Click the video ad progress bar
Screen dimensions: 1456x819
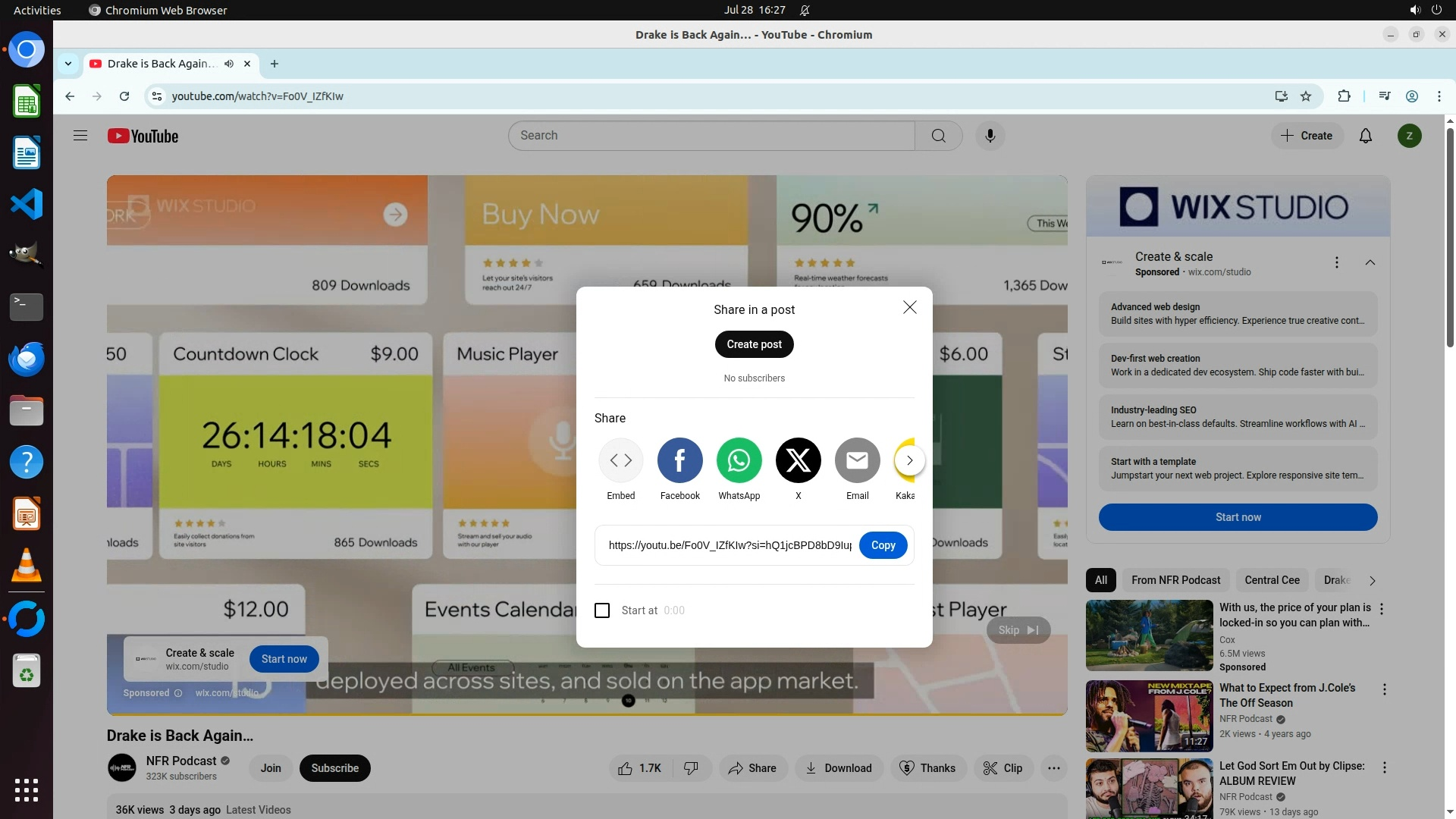pyautogui.click(x=587, y=714)
